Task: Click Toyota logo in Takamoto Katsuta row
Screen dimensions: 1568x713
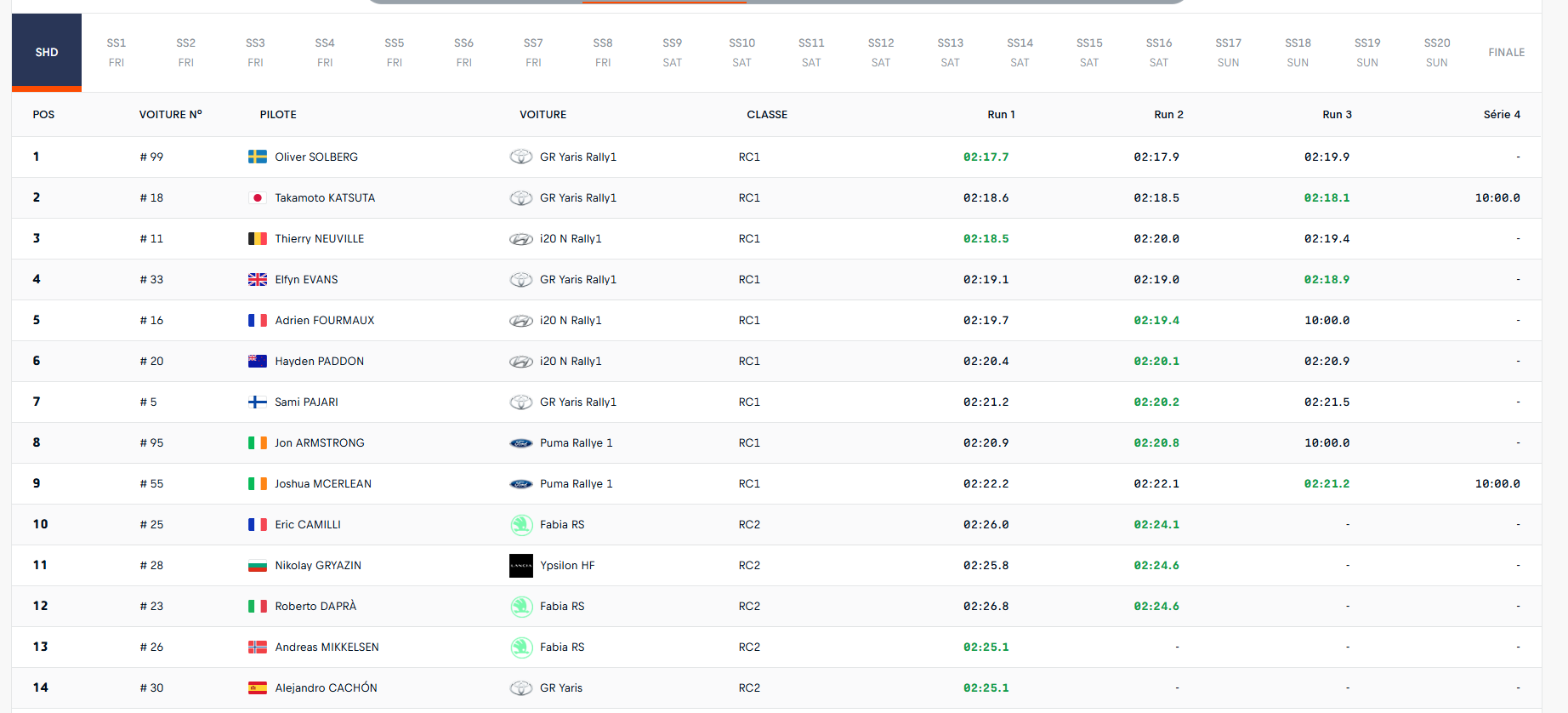Action: 521,197
